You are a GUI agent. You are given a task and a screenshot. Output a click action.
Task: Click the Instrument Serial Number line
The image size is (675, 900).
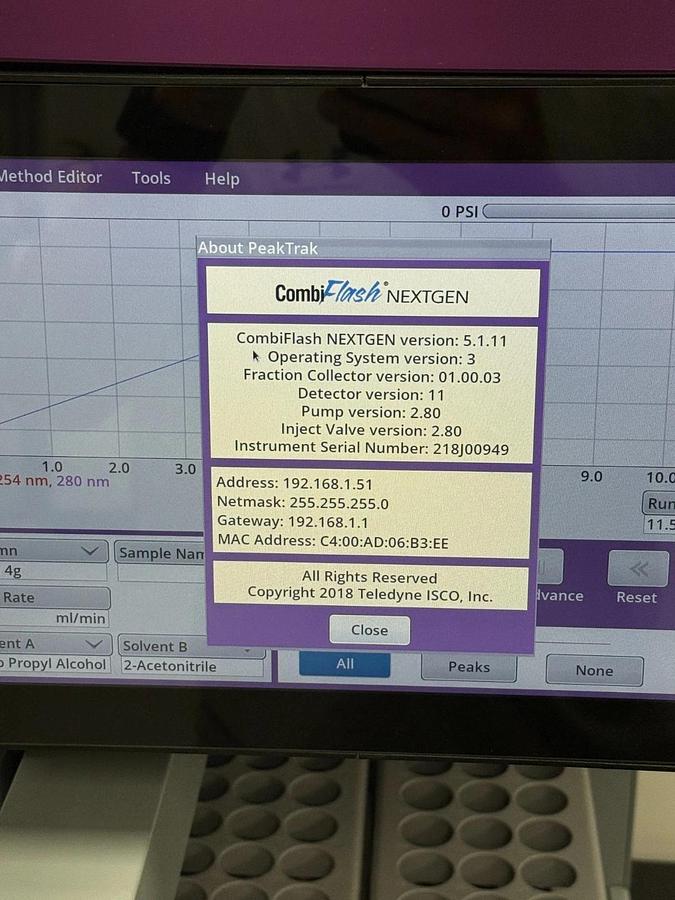[x=371, y=448]
